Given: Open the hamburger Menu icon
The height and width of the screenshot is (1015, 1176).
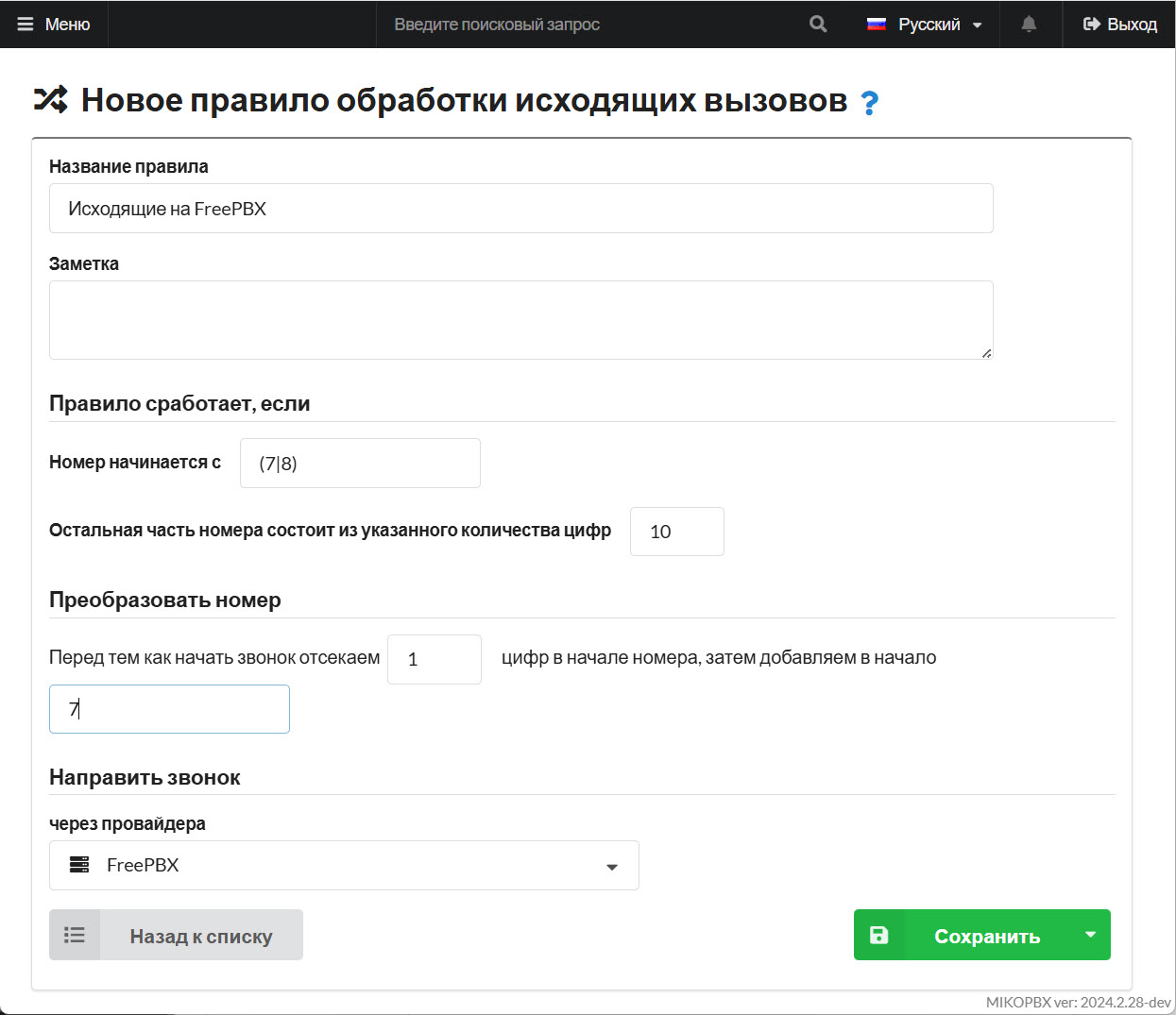Looking at the screenshot, I should [26, 25].
